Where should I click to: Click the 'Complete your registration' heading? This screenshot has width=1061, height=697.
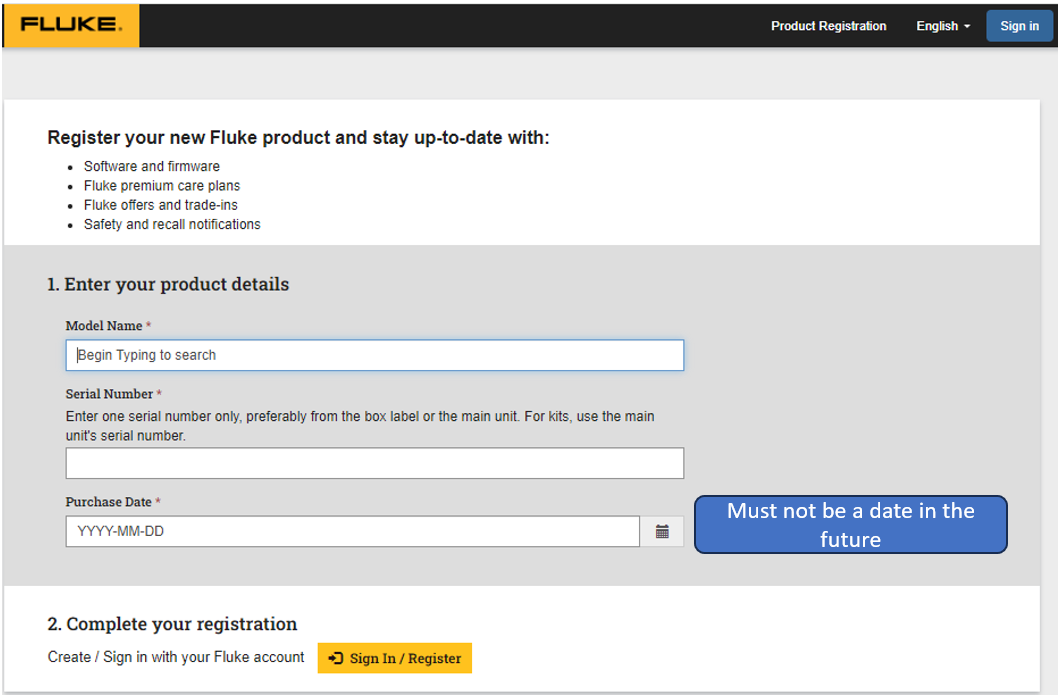172,624
